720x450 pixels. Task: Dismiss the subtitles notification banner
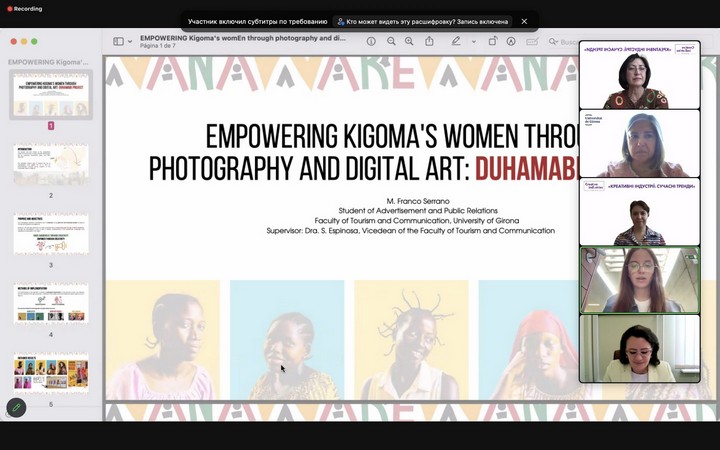[524, 21]
